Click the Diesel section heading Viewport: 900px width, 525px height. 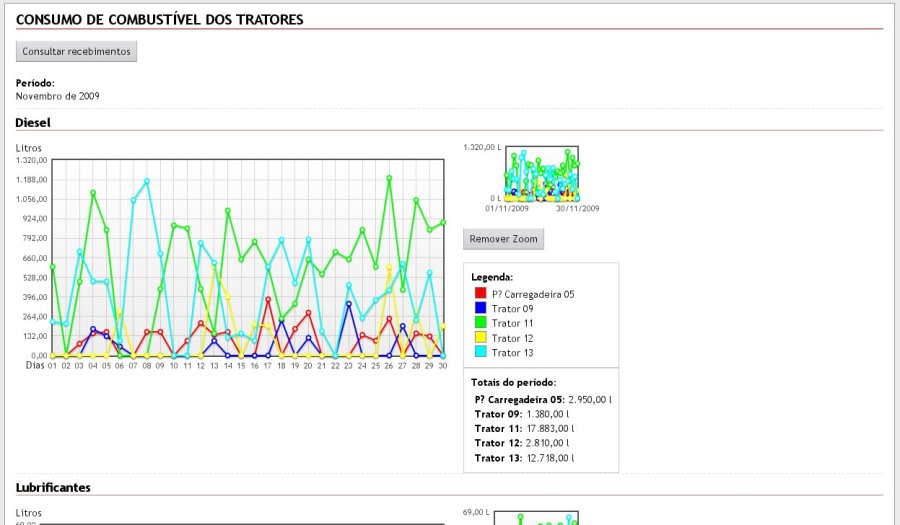(x=33, y=122)
